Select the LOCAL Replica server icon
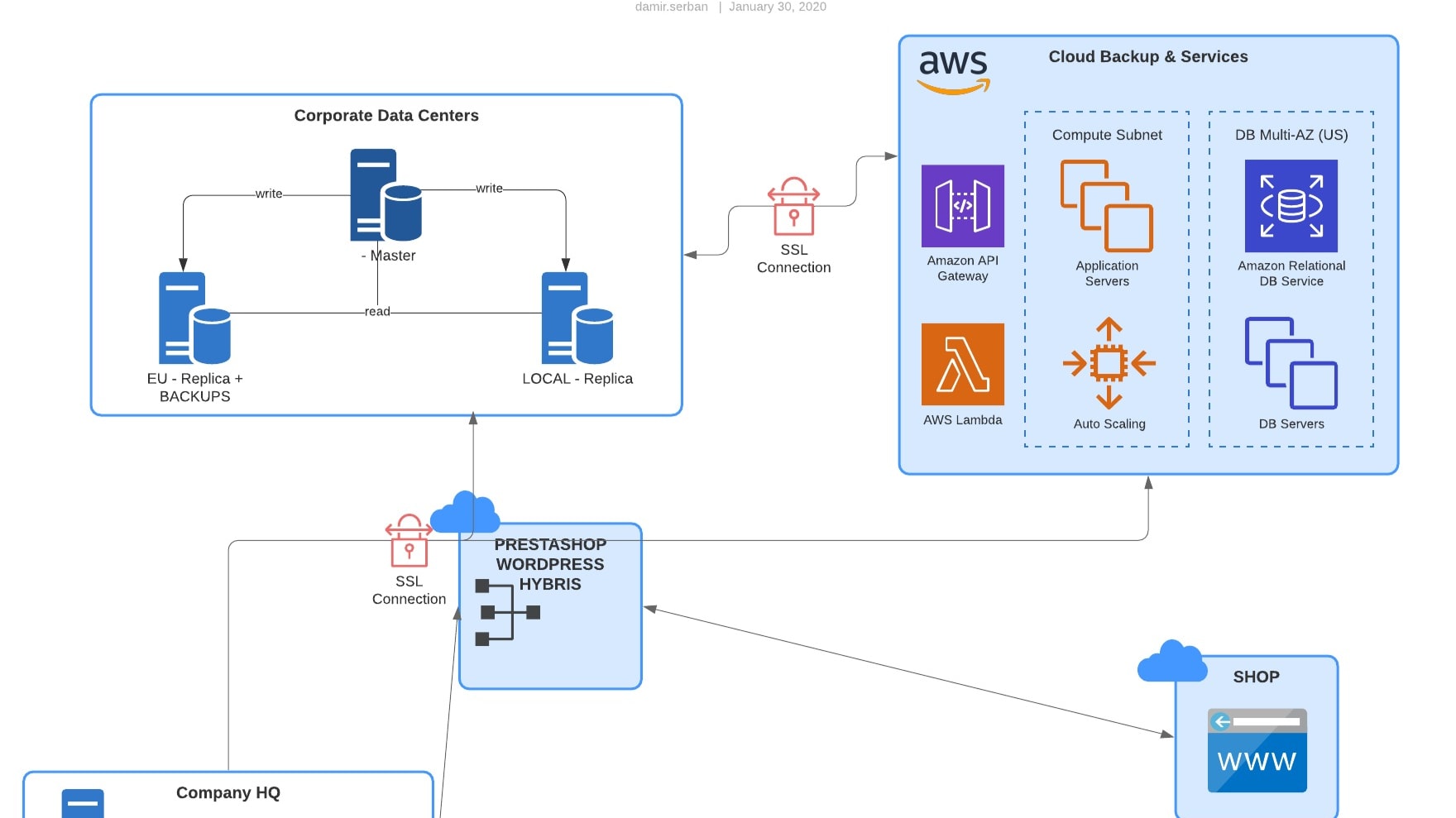The image size is (1456, 818). coord(577,318)
